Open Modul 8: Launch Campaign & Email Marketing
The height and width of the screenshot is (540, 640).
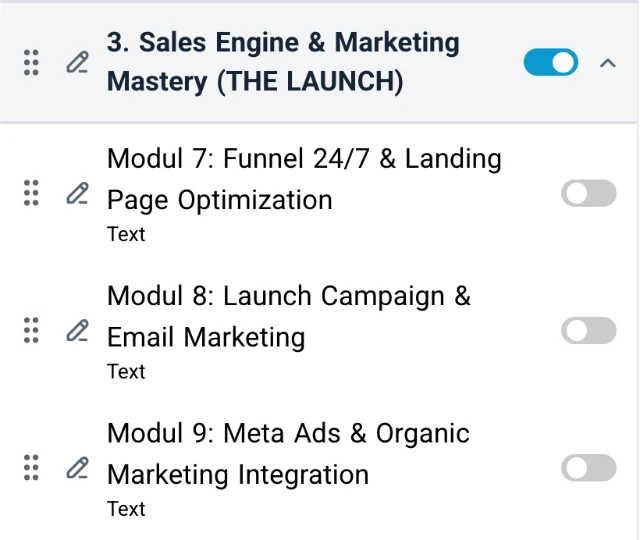tap(288, 316)
